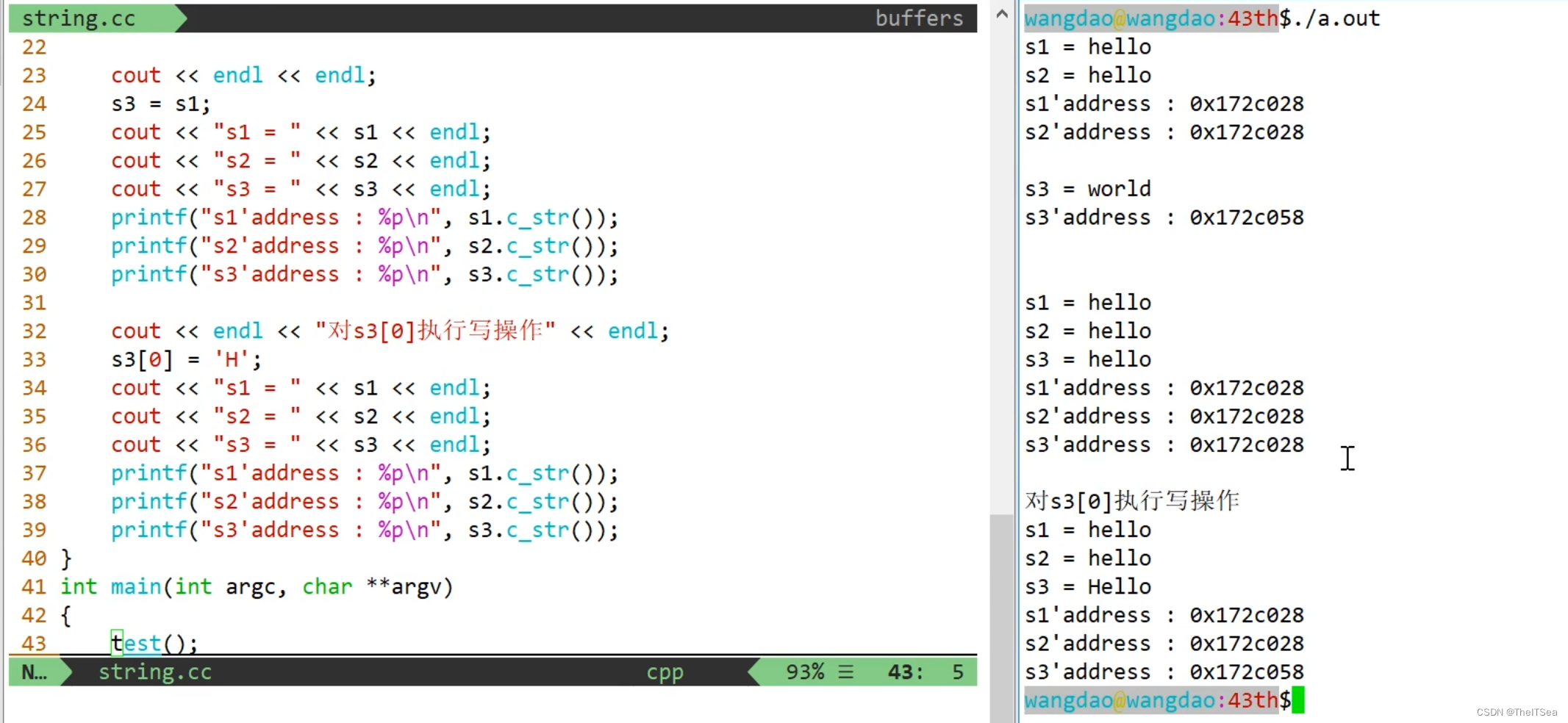Screen dimensions: 1568x723
Task: Click the bottom terminal prompt with green cursor
Action: tap(1164, 700)
